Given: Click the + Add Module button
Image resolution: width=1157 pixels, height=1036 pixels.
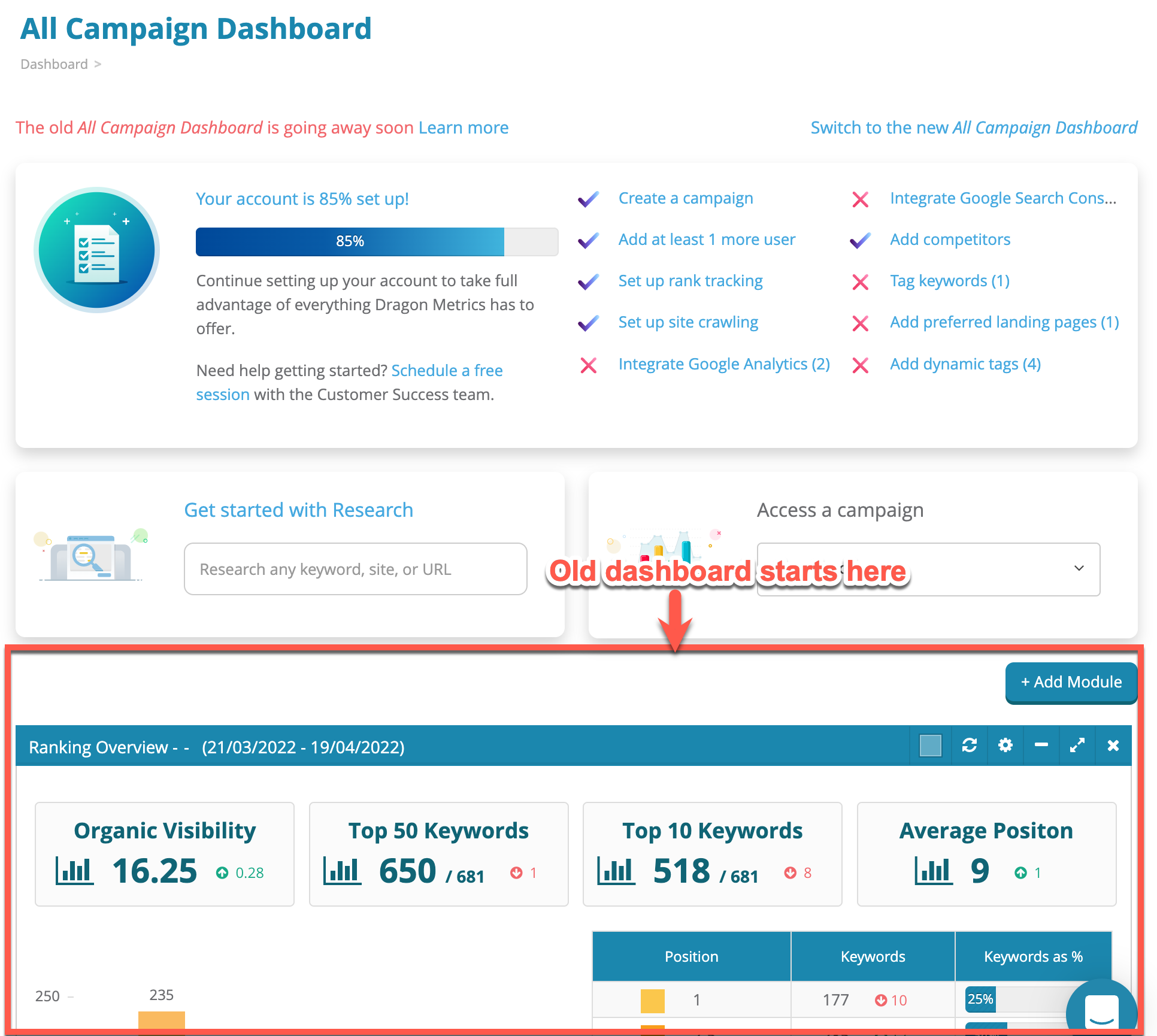Looking at the screenshot, I should click(1071, 682).
